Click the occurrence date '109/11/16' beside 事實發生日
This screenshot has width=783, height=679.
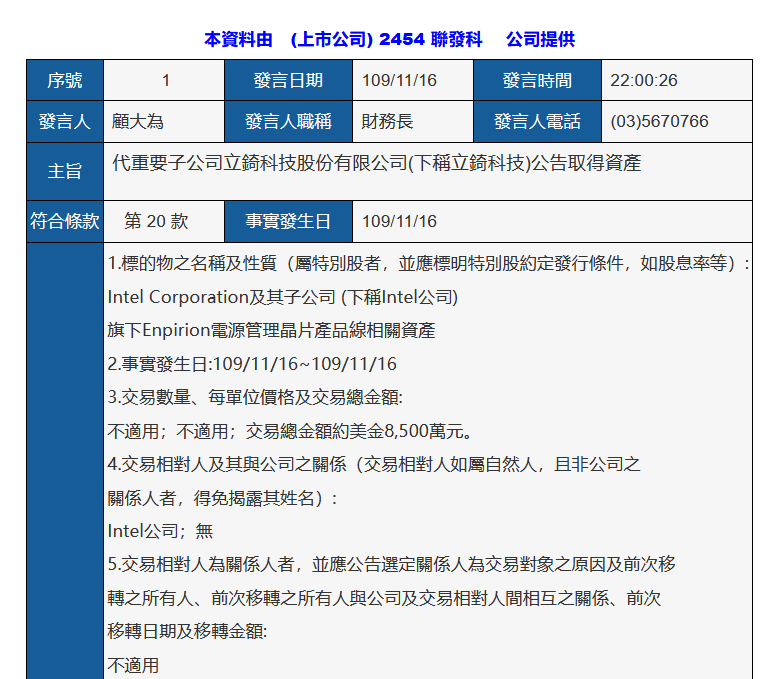click(x=399, y=221)
